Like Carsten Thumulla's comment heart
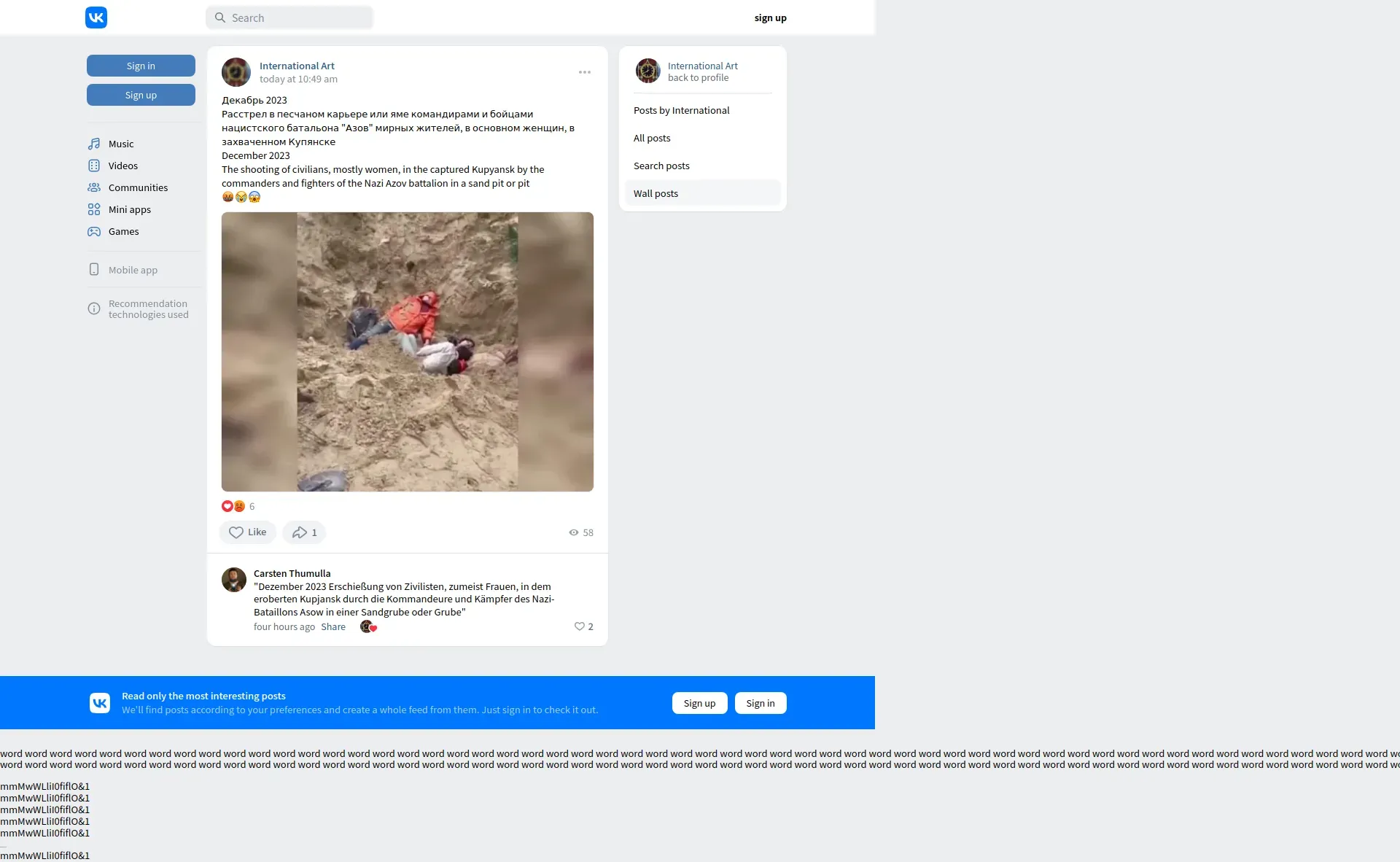This screenshot has width=1400, height=862. click(x=580, y=626)
